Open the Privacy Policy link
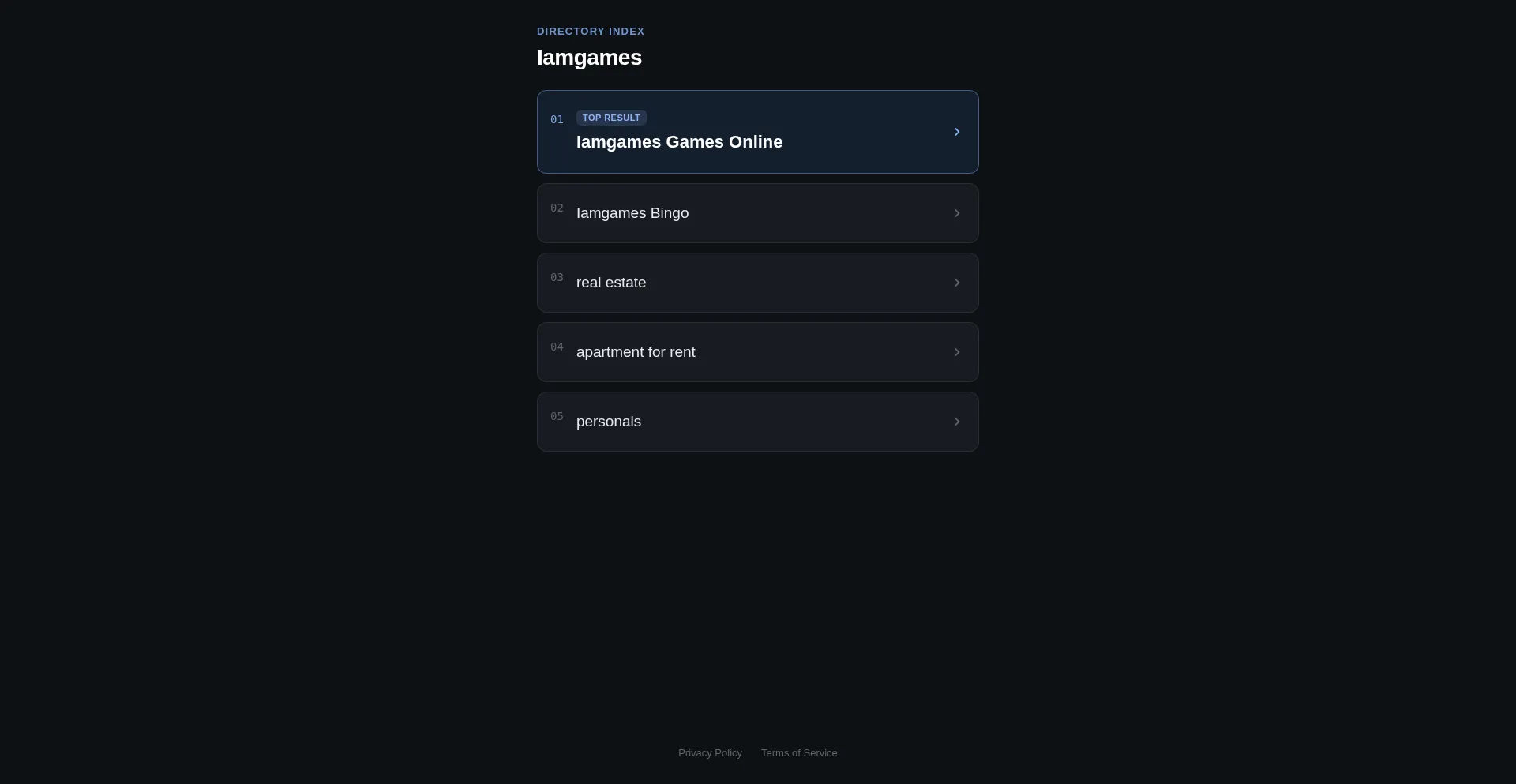1516x784 pixels. point(710,753)
